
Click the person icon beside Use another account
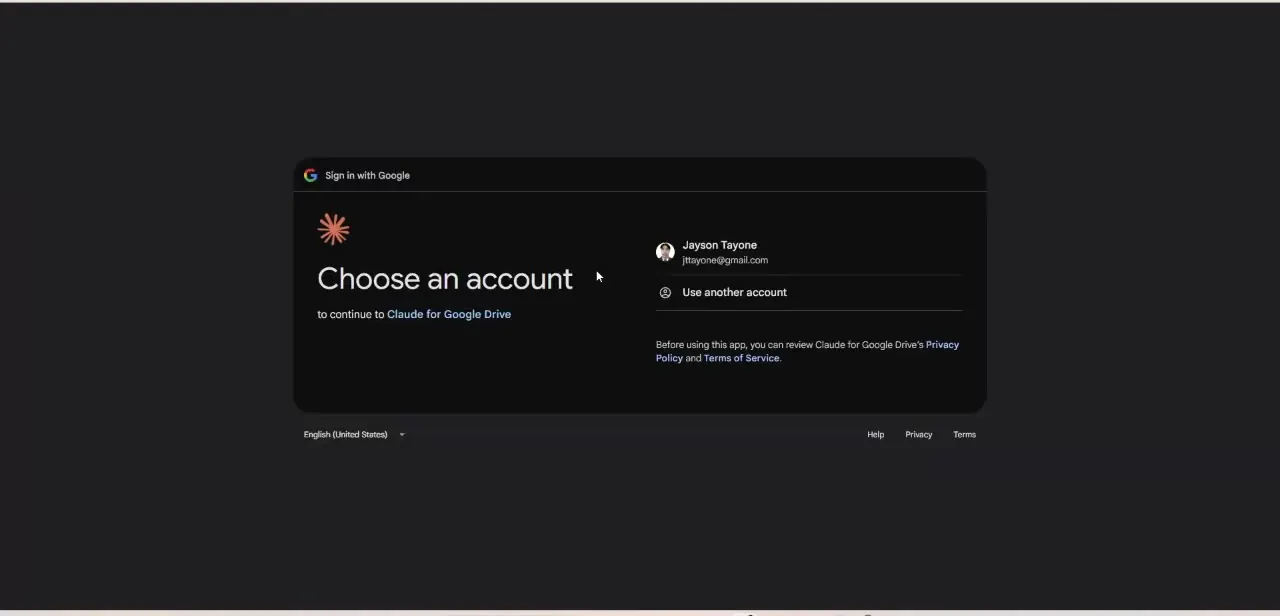(665, 292)
